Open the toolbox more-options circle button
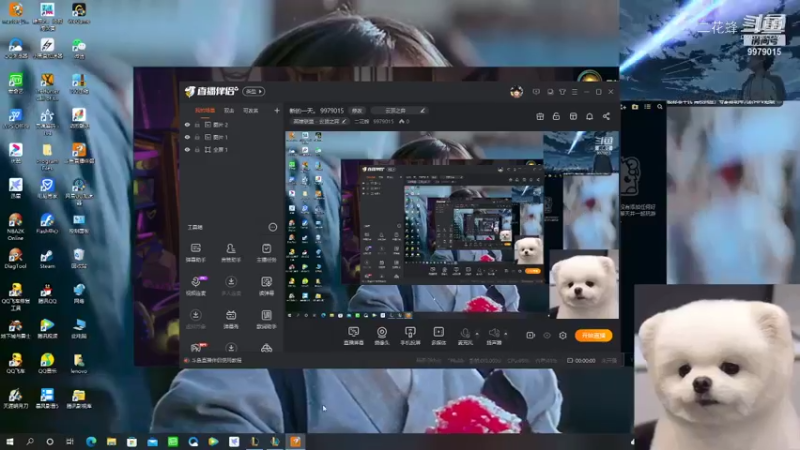The image size is (800, 450). click(x=272, y=227)
